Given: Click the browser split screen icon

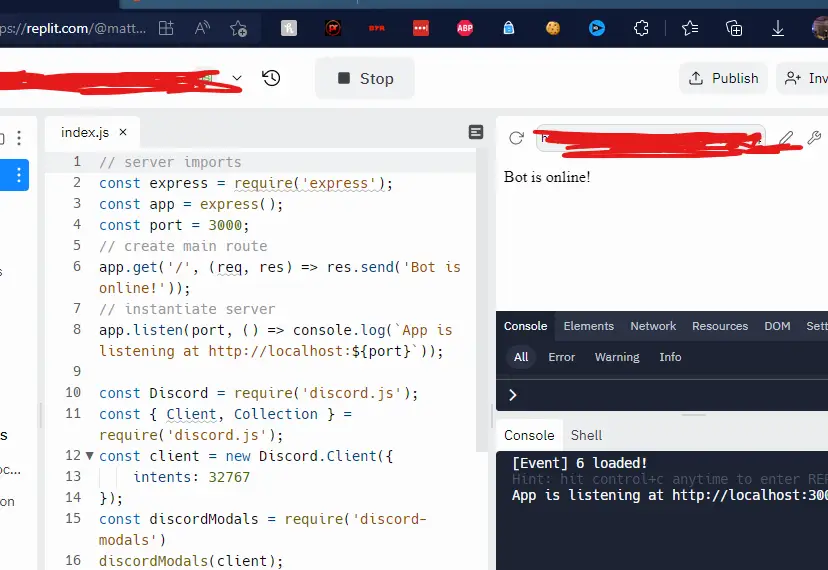Looking at the screenshot, I should (x=166, y=28).
